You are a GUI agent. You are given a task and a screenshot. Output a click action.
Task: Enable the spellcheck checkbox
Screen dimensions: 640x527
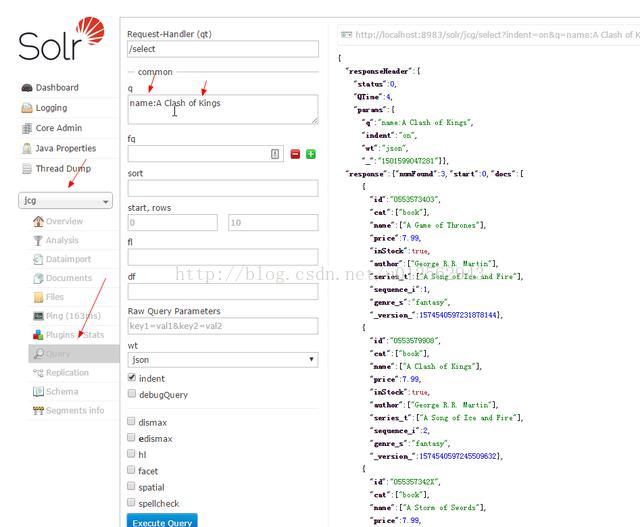tap(131, 502)
